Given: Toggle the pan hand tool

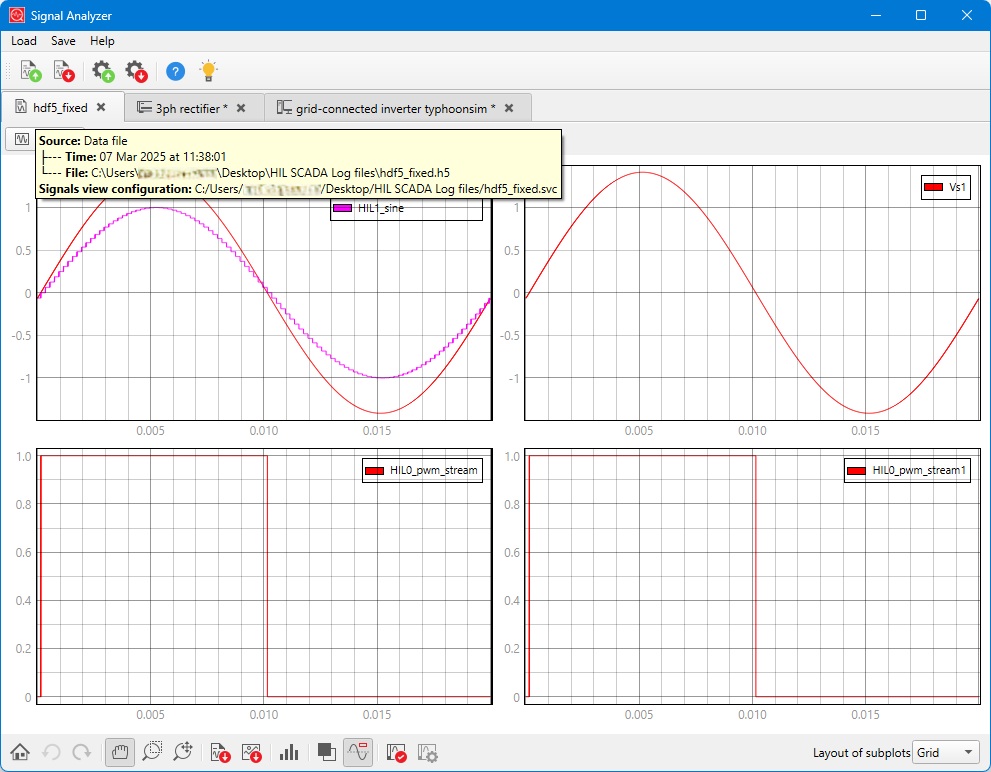Looking at the screenshot, I should click(x=120, y=752).
